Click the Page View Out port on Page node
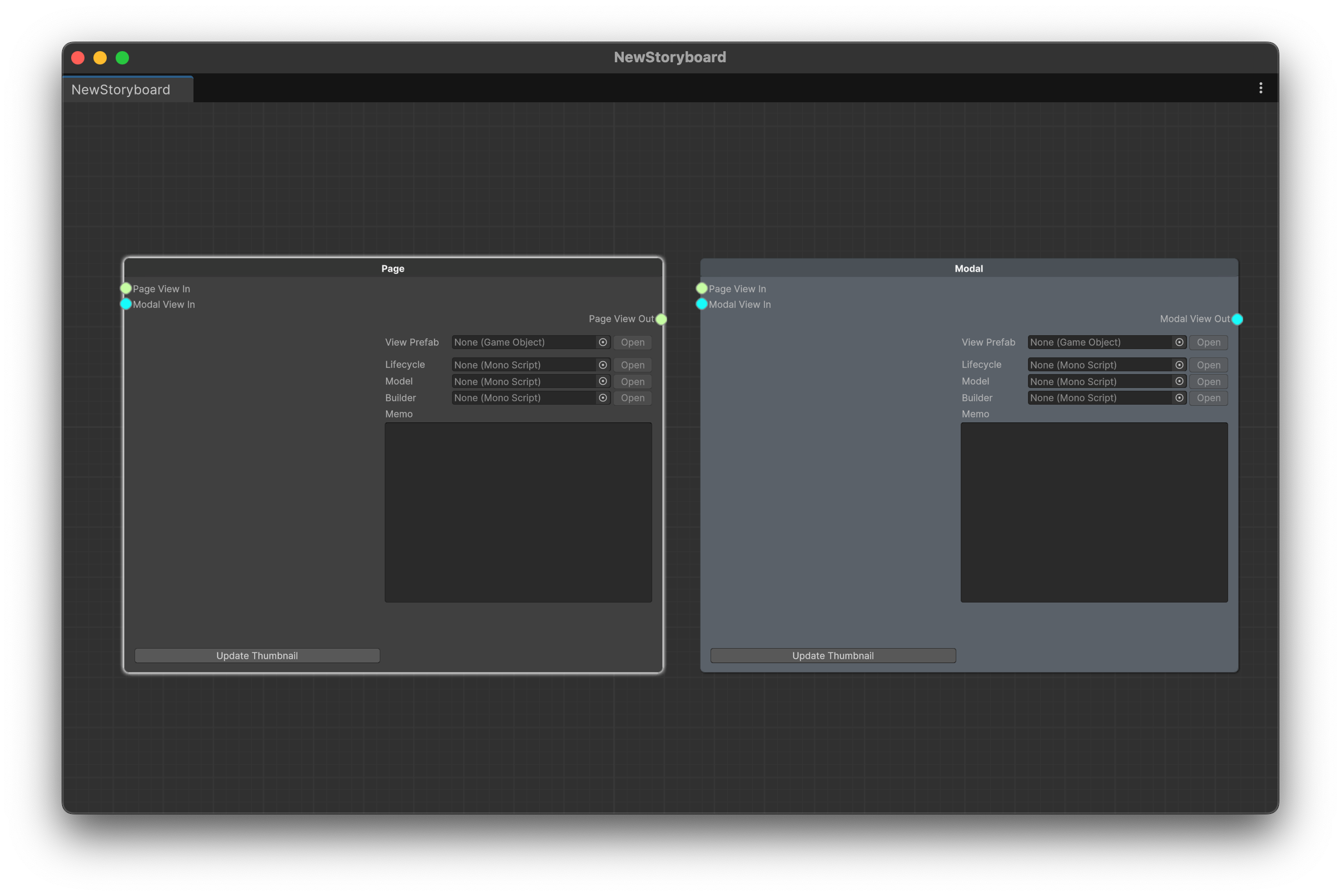The width and height of the screenshot is (1341, 896). click(662, 319)
